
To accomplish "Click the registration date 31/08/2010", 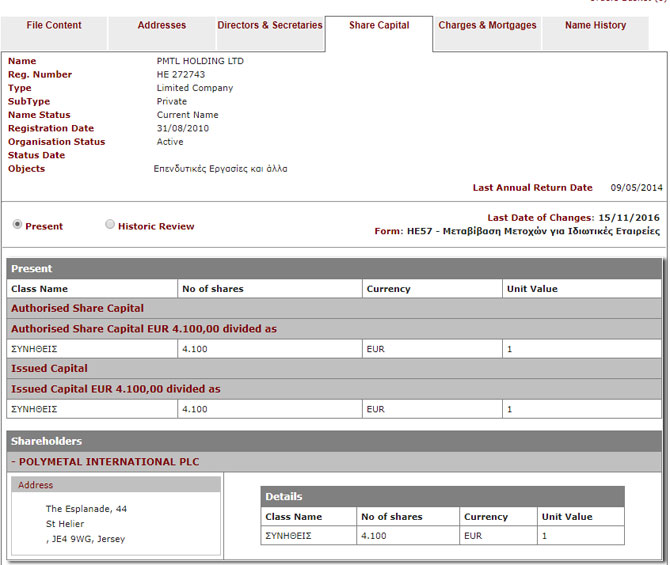I will point(182,128).
